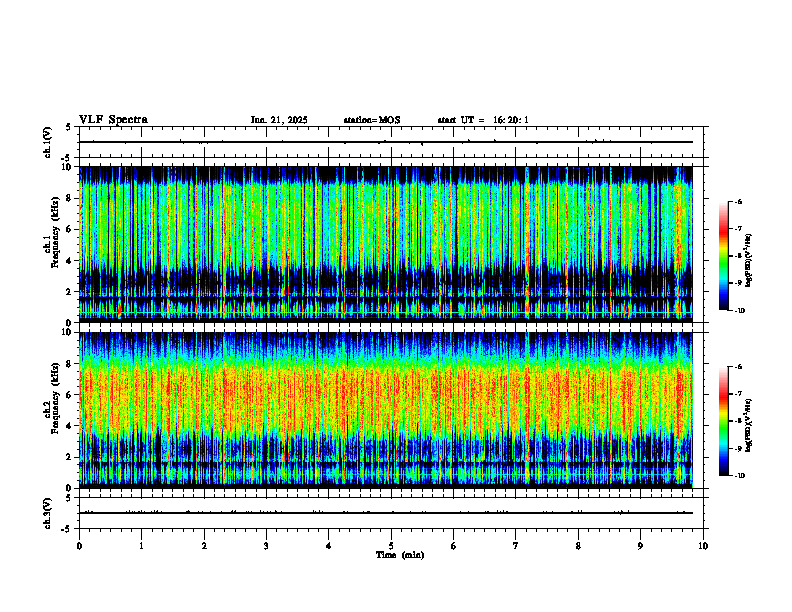
Task: Click the time axis tick label "1"
Action: point(141,546)
